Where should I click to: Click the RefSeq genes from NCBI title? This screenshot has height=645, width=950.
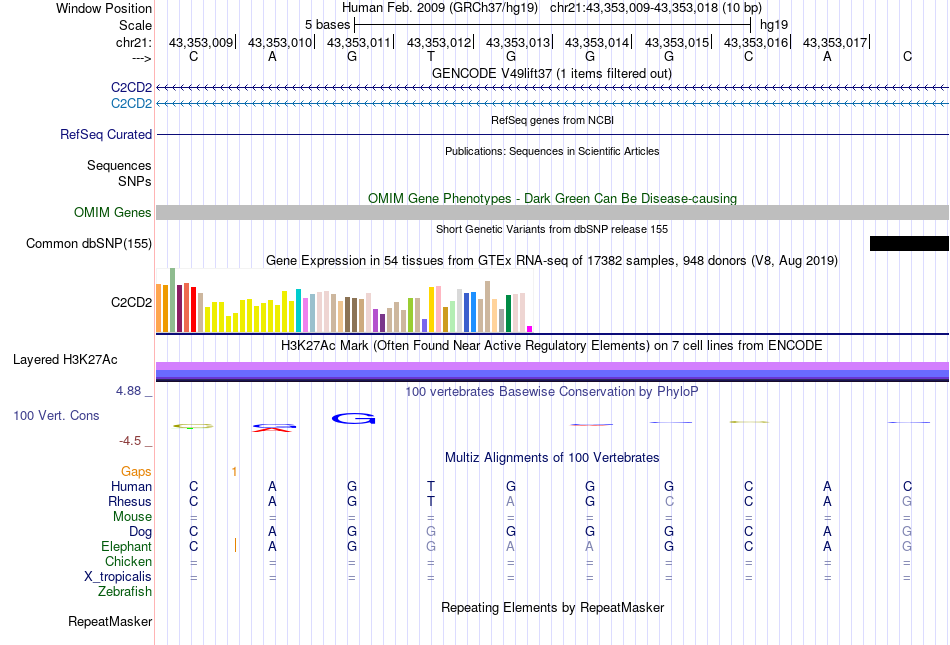tap(553, 120)
